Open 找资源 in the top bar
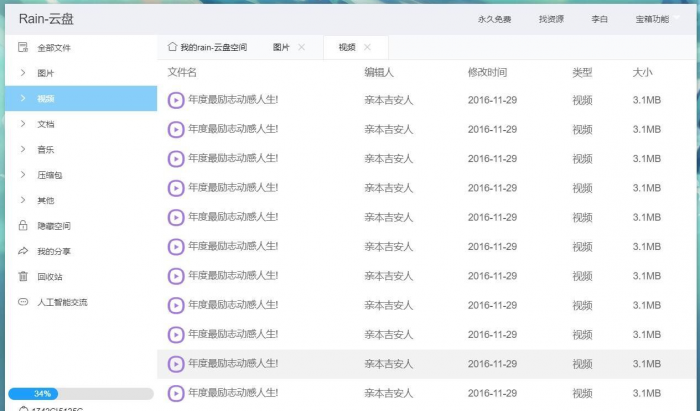This screenshot has height=411, width=700. [551, 19]
